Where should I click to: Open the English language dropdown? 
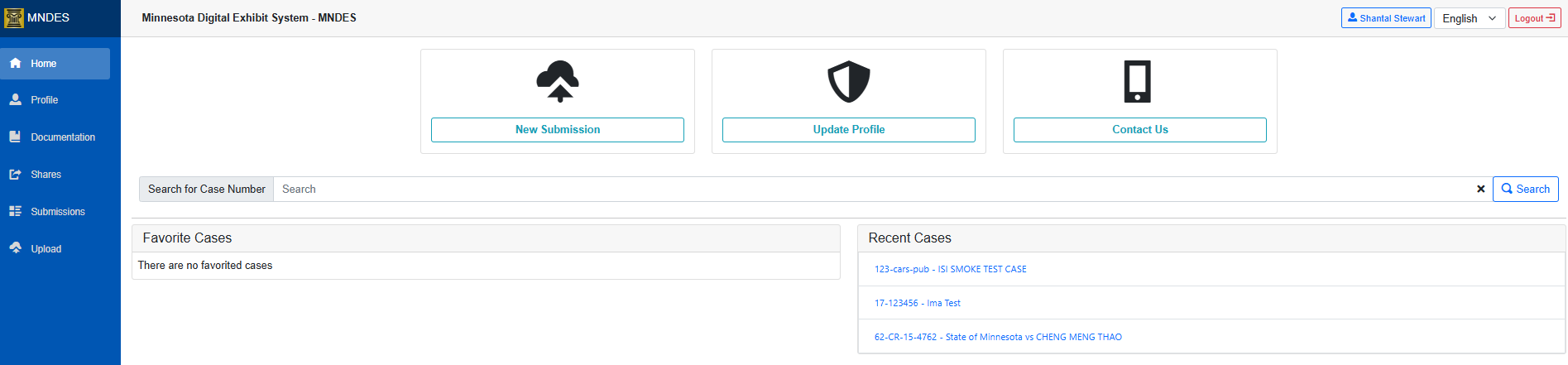[x=1470, y=18]
